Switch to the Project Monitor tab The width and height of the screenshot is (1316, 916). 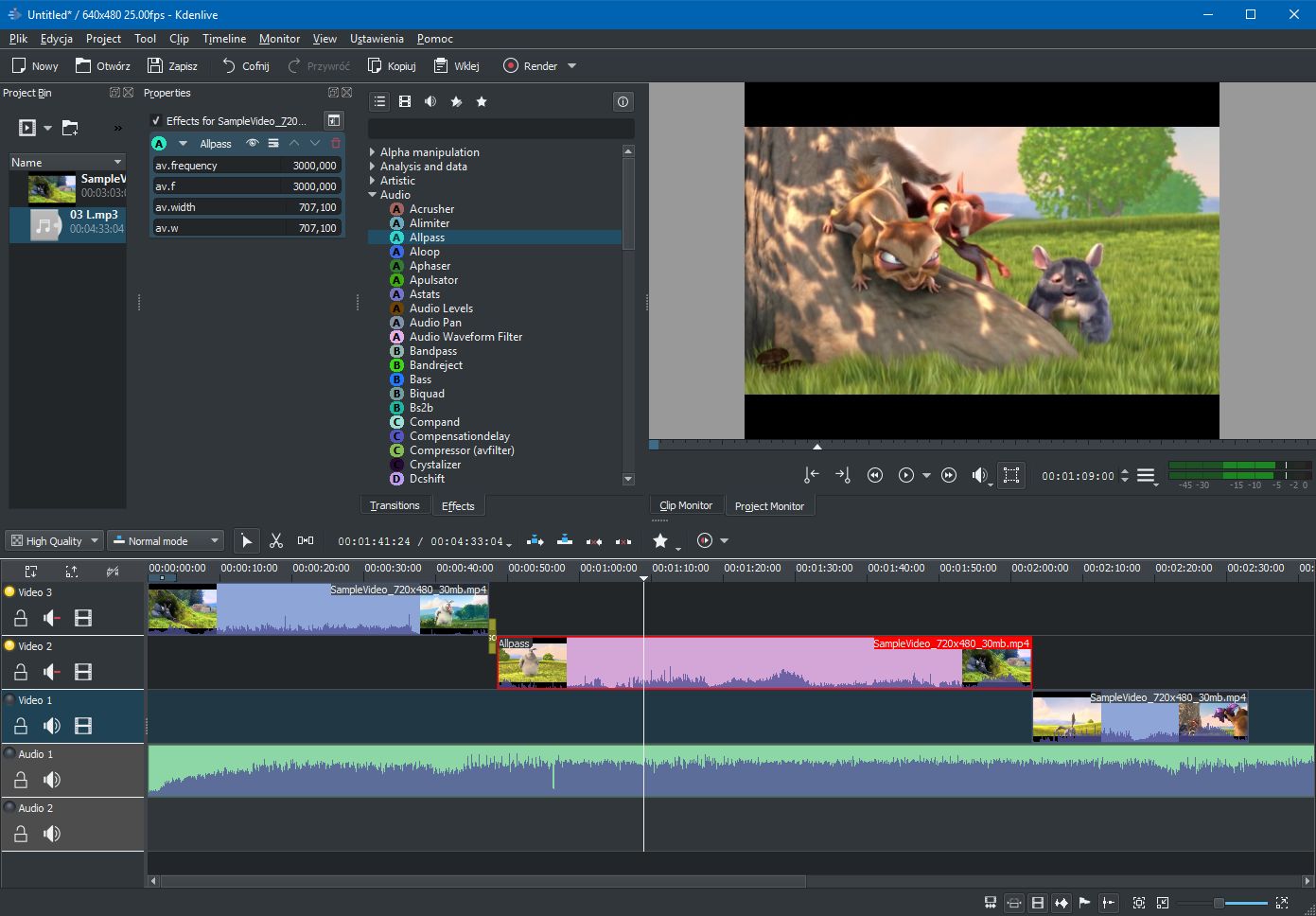(769, 506)
